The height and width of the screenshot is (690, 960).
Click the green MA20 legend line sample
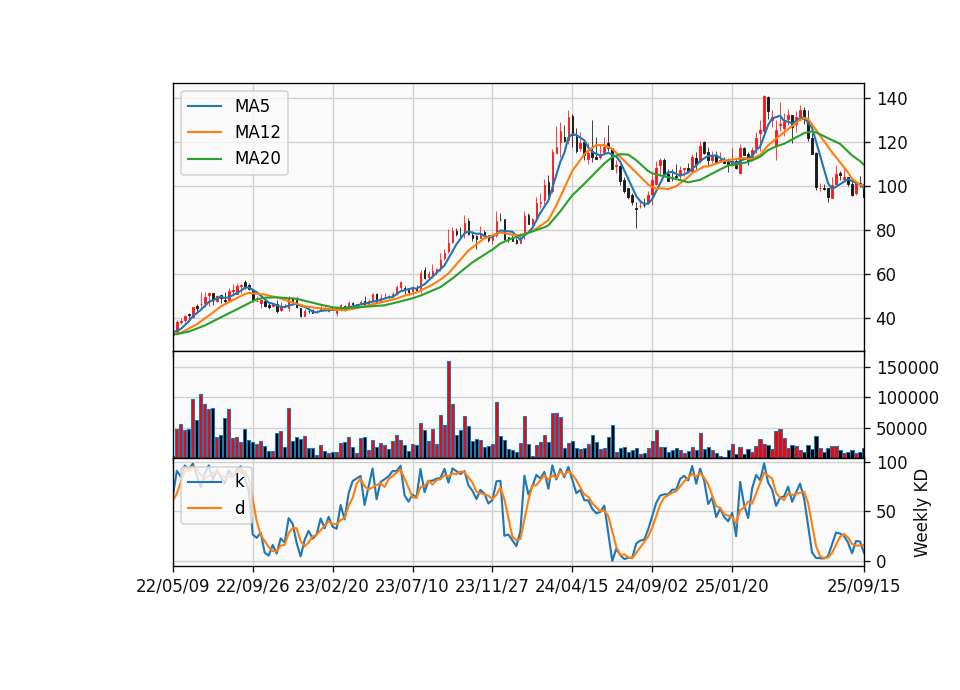point(204,158)
